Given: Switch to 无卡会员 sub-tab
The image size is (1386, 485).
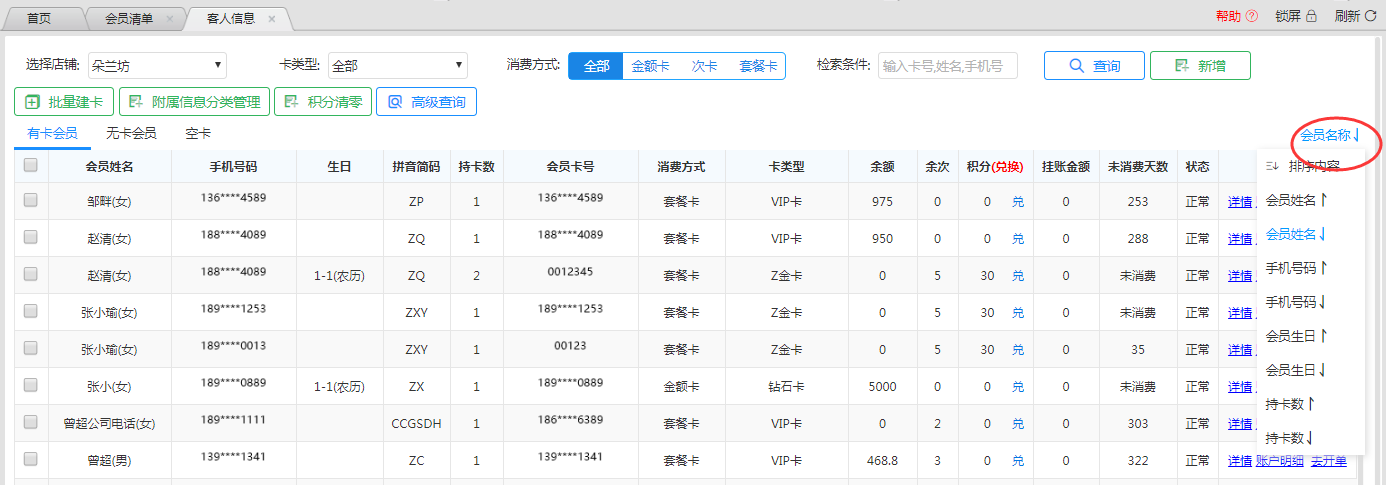Looking at the screenshot, I should pos(131,133).
